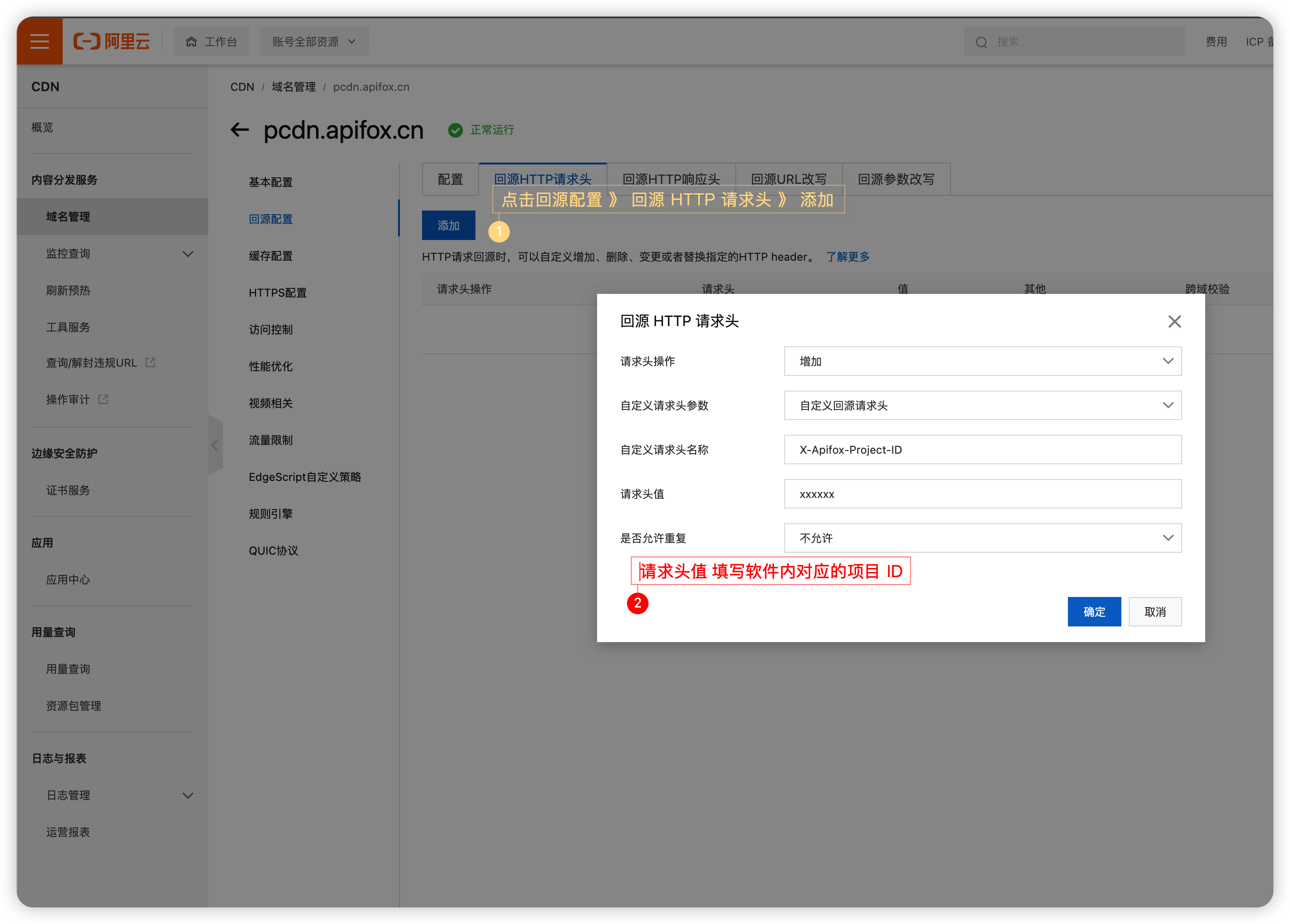Switch to the 回源HTTP响应头 tab

pyautogui.click(x=671, y=179)
